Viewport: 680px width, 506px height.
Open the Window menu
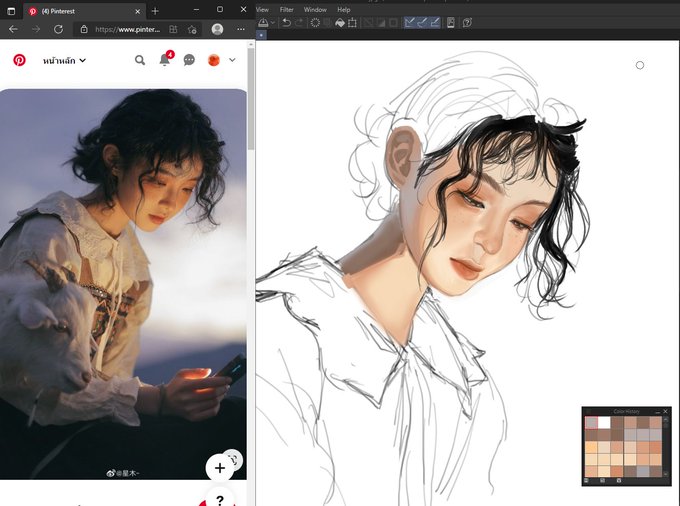pos(315,10)
